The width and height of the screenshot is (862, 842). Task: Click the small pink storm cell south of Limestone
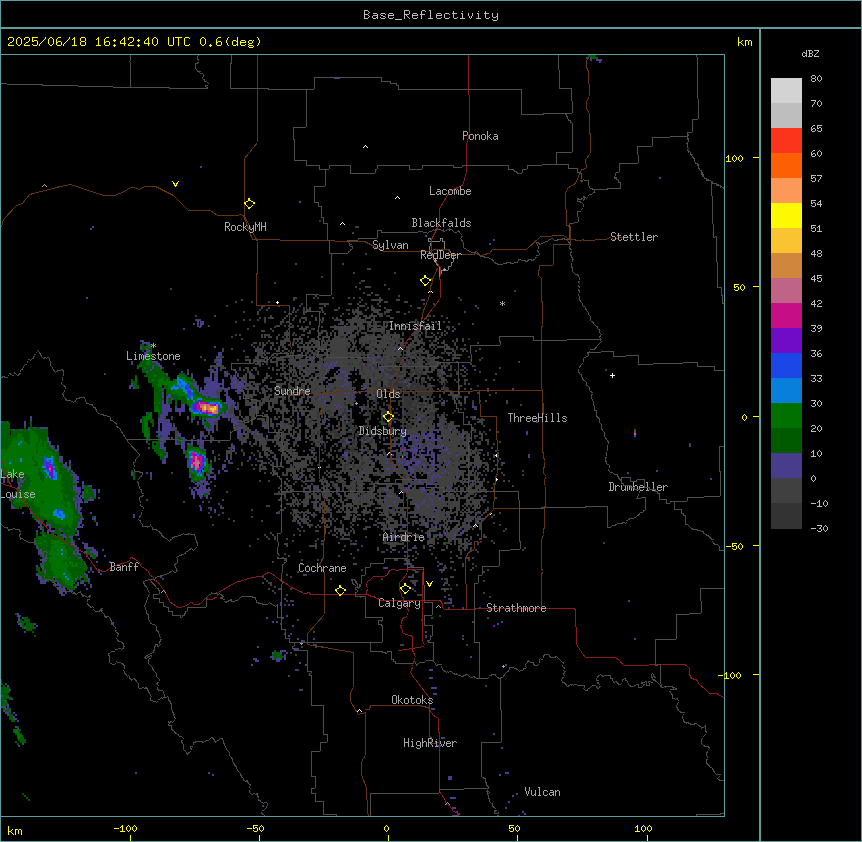pyautogui.click(x=196, y=462)
